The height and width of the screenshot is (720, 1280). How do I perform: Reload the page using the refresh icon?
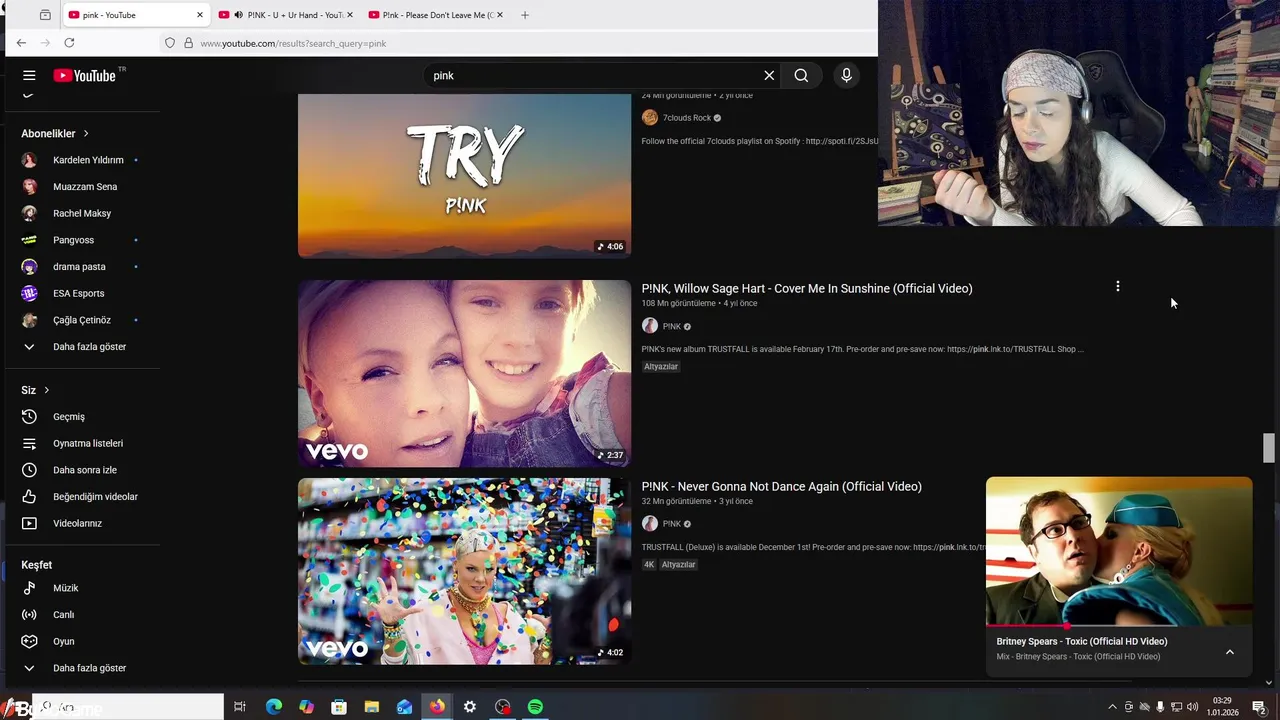[69, 43]
